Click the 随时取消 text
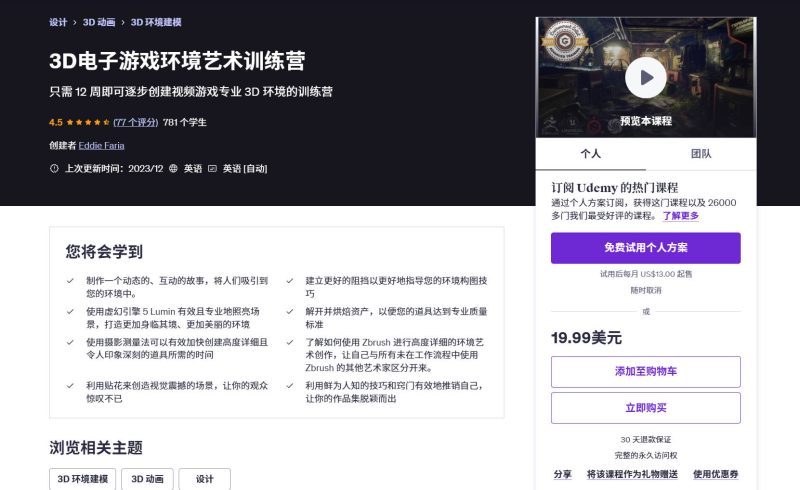Screen dimensions: 800x490 (x=645, y=290)
